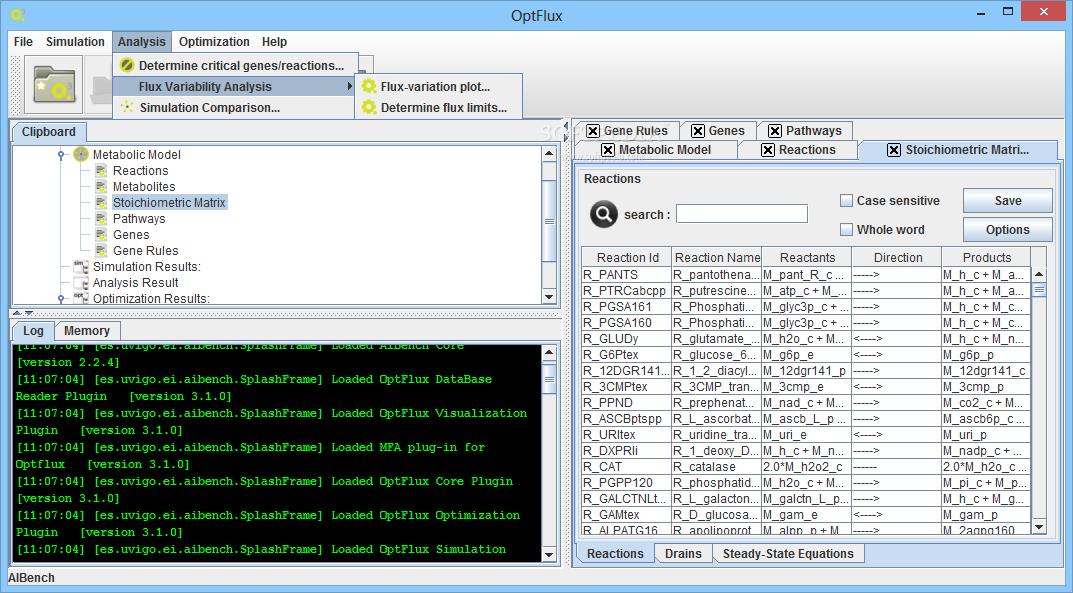Open the Simulation menu
The image size is (1073, 593).
(x=75, y=42)
